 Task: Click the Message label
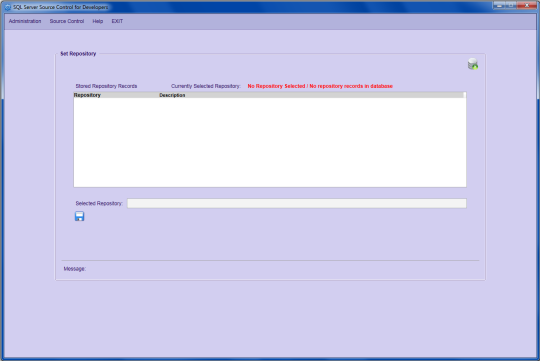pos(74,269)
